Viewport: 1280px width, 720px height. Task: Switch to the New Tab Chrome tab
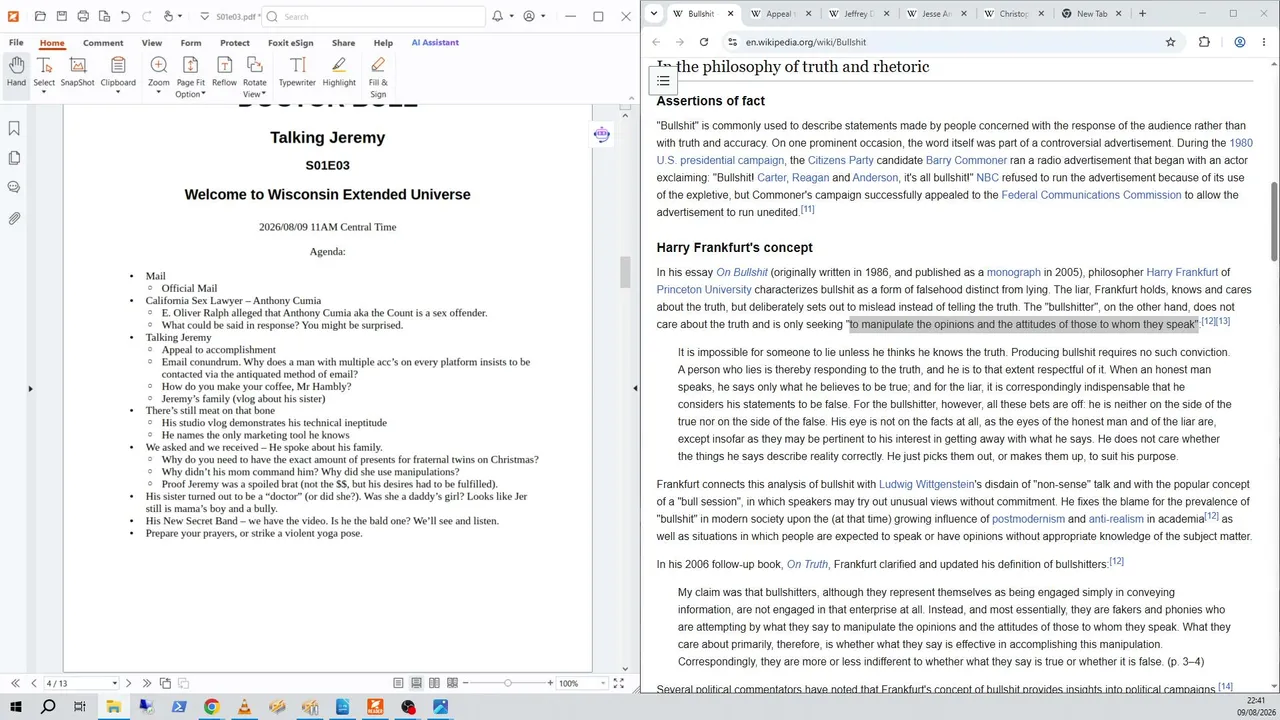point(1090,14)
